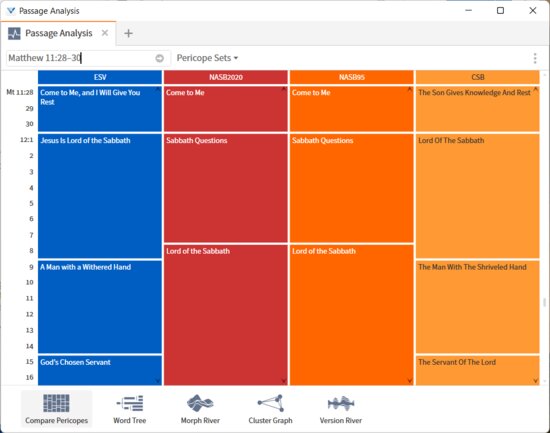Click the Passage Analysis tab icon
The height and width of the screenshot is (433, 550).
pos(14,34)
